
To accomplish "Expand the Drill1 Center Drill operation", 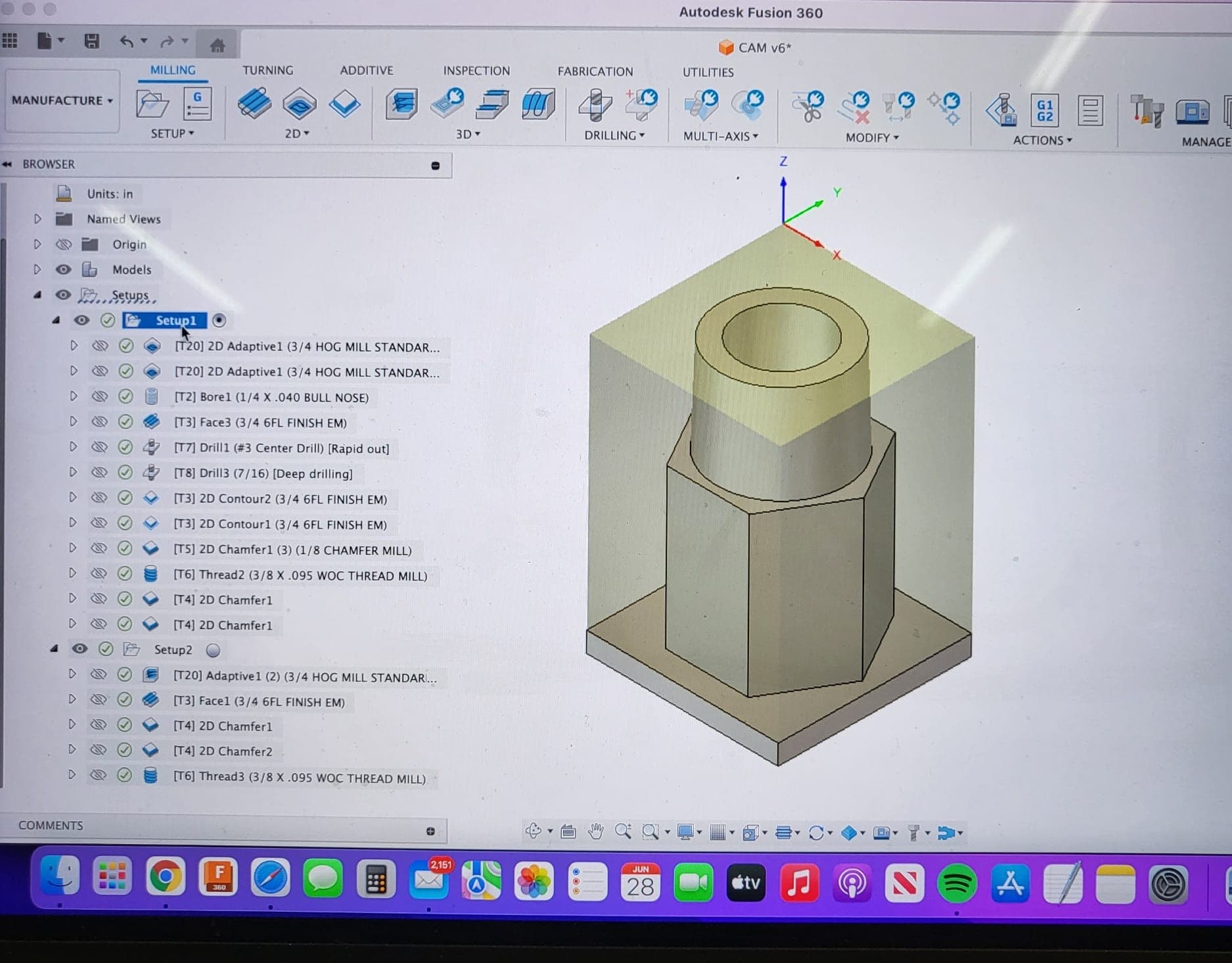I will coord(73,446).
